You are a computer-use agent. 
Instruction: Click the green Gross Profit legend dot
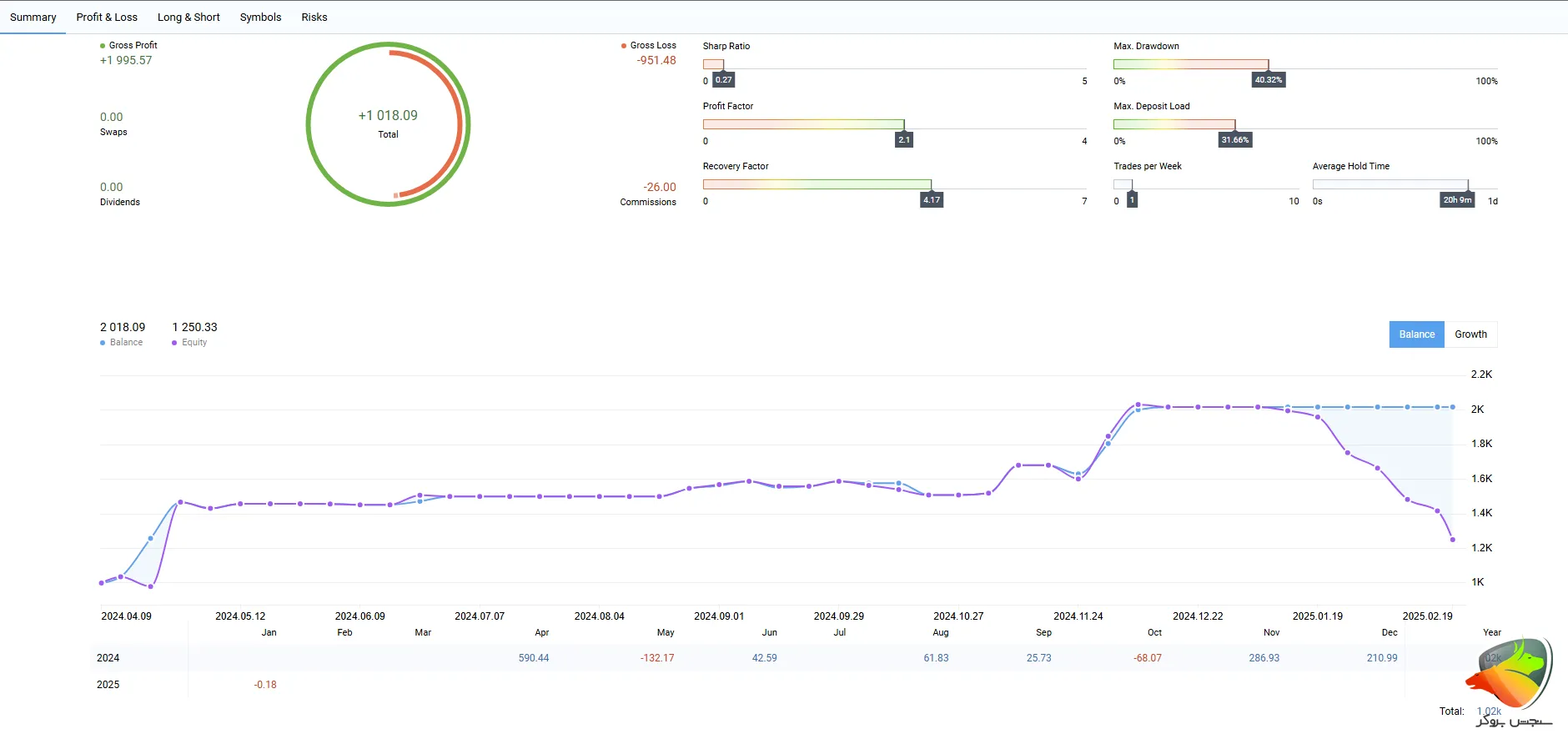pyautogui.click(x=103, y=46)
